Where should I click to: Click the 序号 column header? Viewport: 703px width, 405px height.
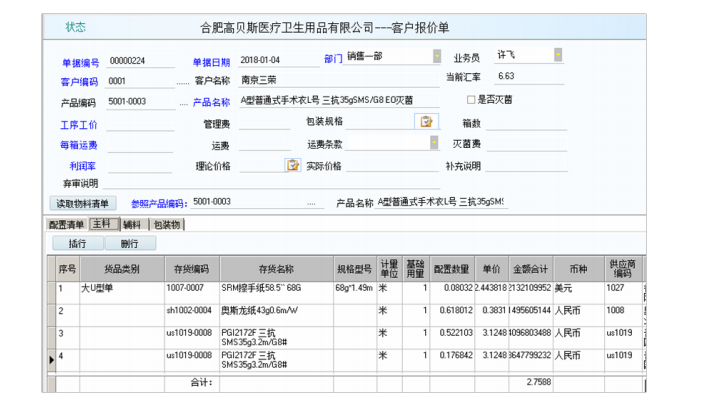click(67, 269)
